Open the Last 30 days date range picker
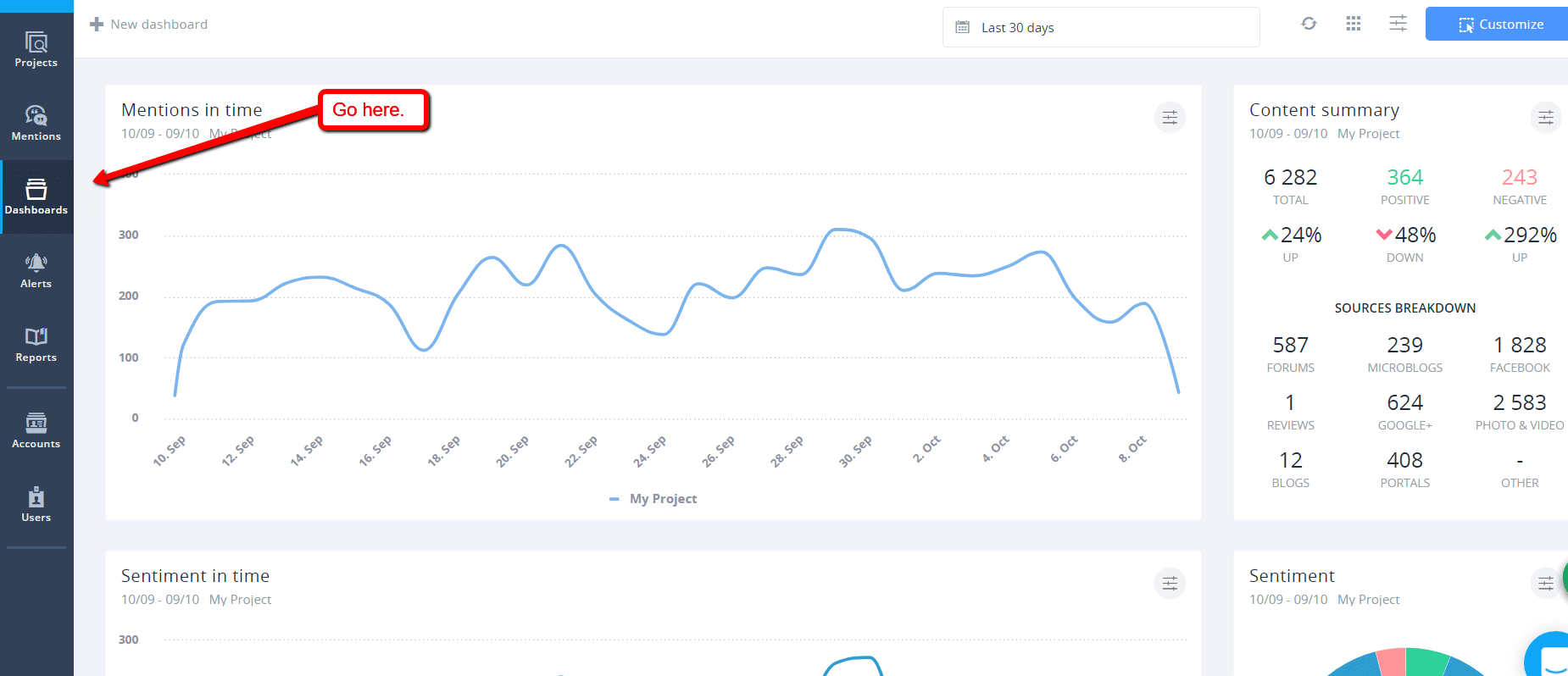This screenshot has width=1568, height=676. pos(1100,27)
